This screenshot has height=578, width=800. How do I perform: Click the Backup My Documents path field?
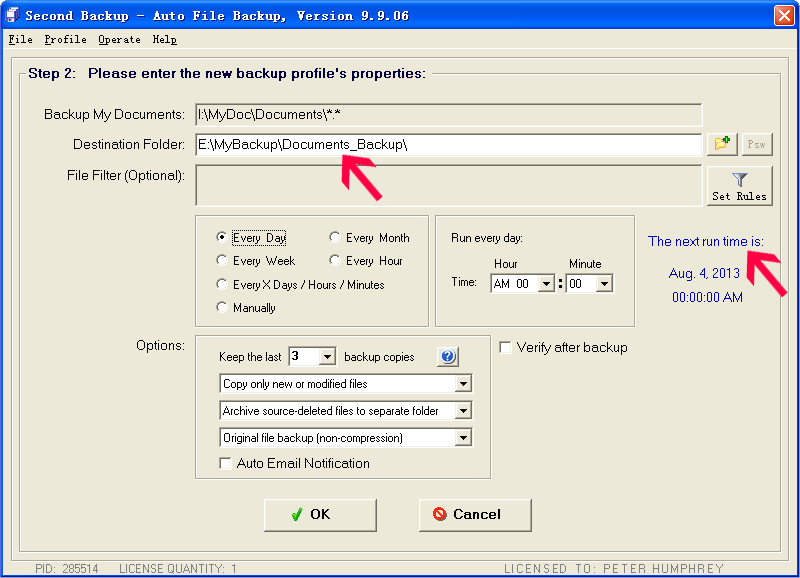click(x=448, y=115)
